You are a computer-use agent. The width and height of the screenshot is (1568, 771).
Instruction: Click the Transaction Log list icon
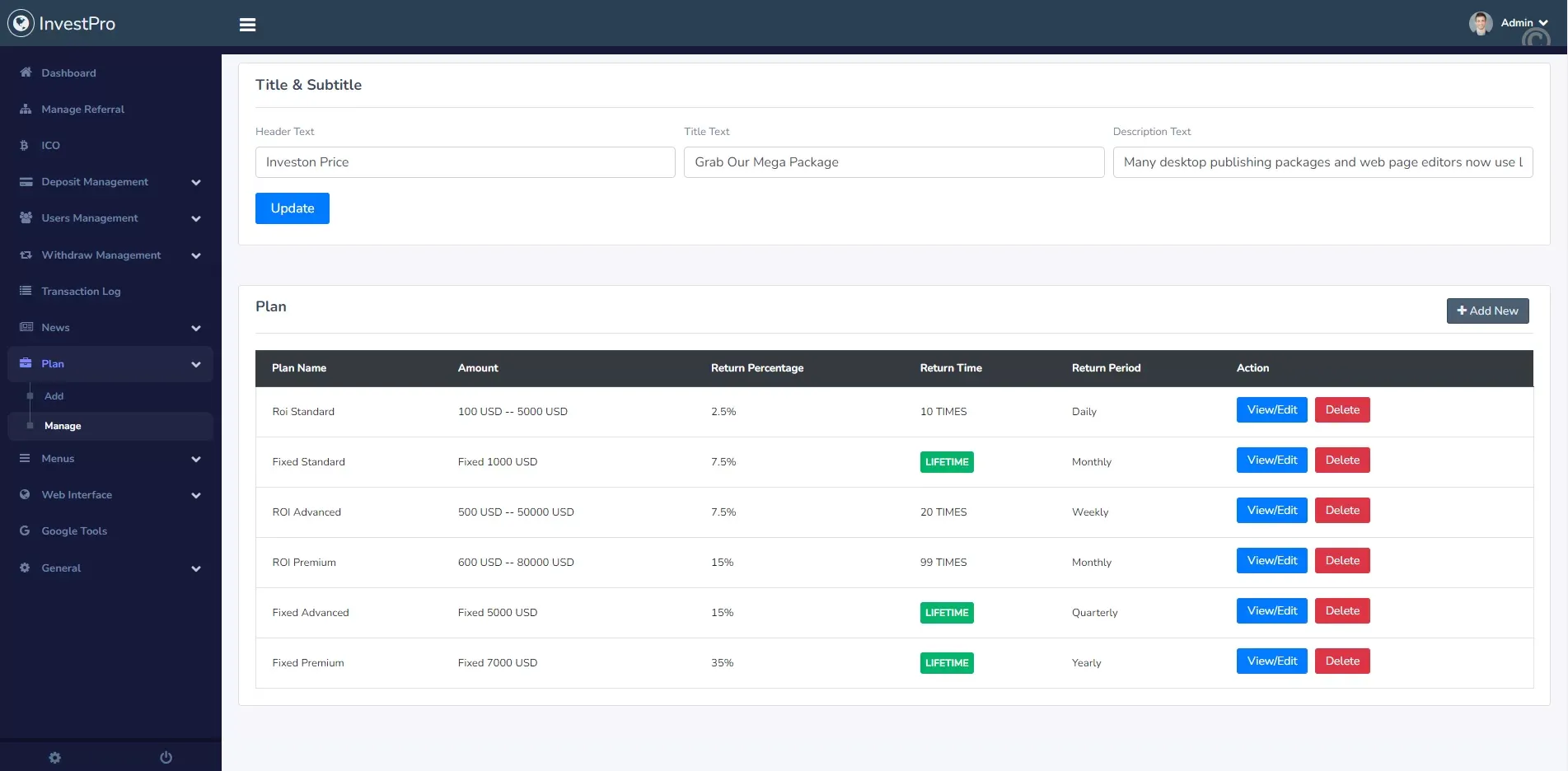[x=26, y=291]
